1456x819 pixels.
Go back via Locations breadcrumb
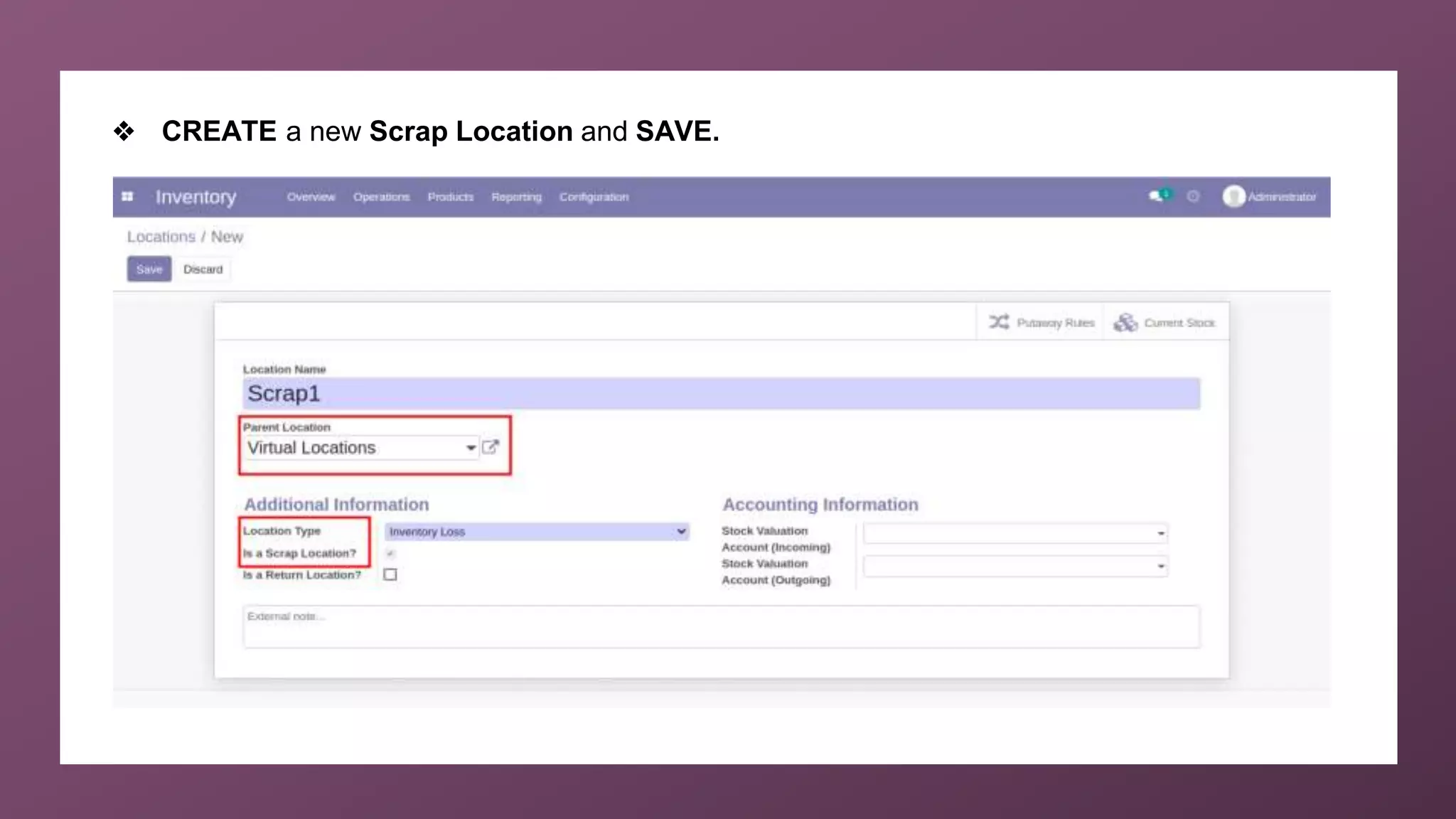click(x=161, y=237)
